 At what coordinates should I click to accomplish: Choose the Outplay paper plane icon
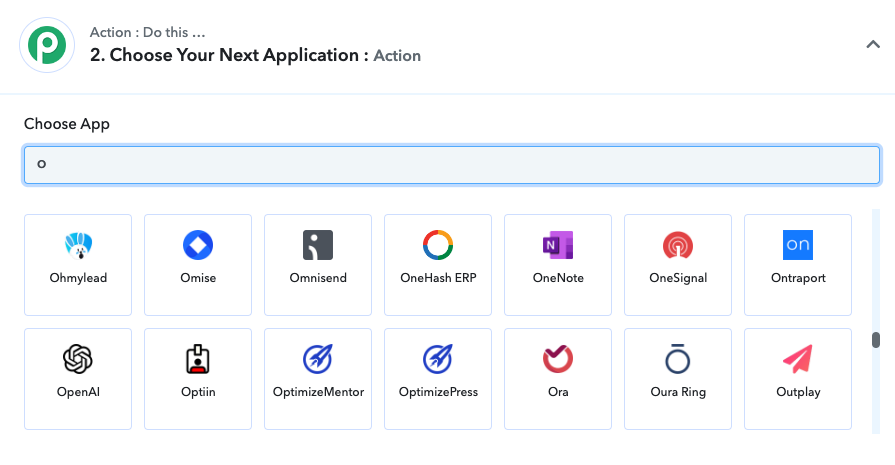click(x=798, y=359)
